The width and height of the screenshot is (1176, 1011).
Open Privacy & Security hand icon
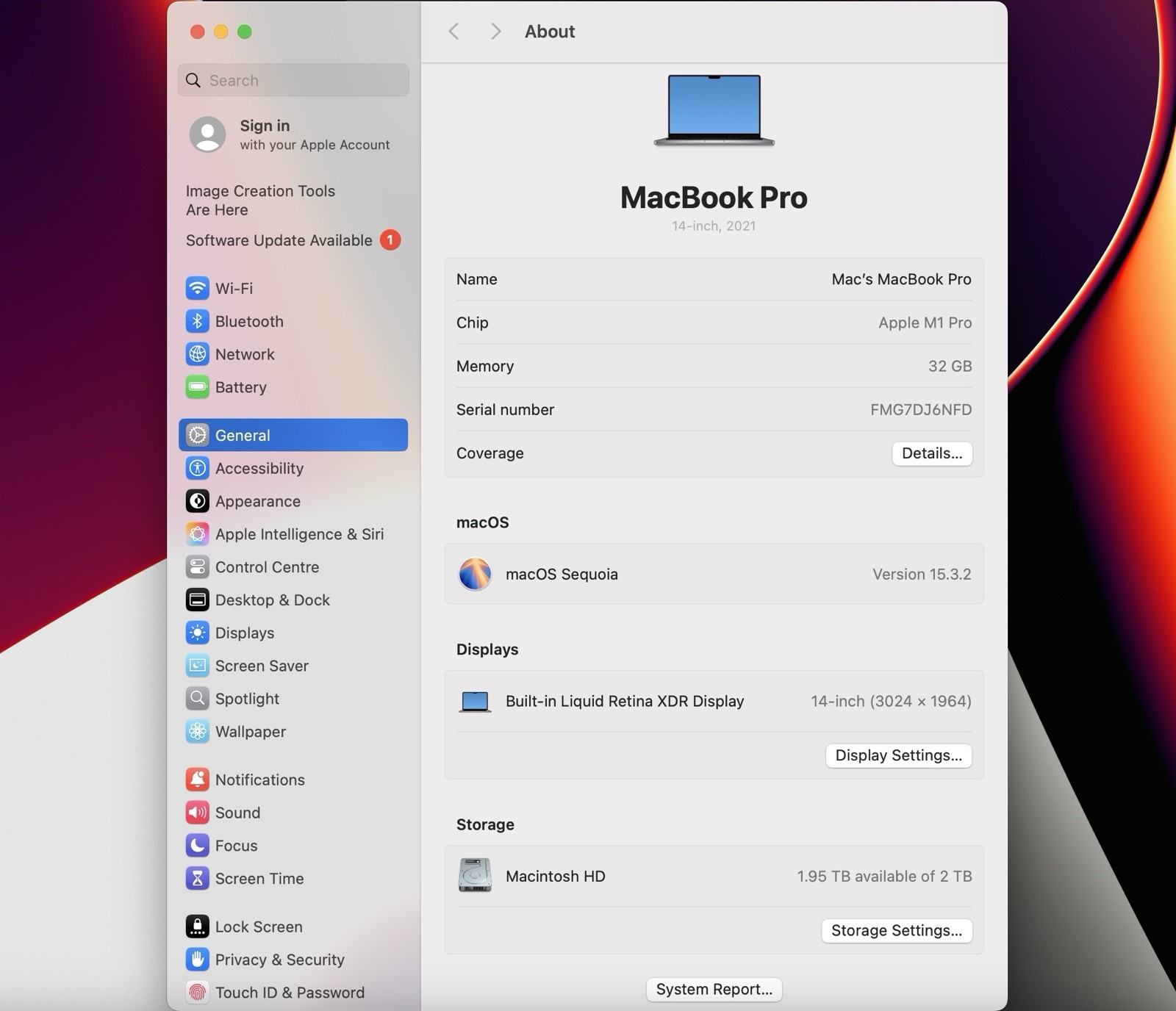coord(197,960)
